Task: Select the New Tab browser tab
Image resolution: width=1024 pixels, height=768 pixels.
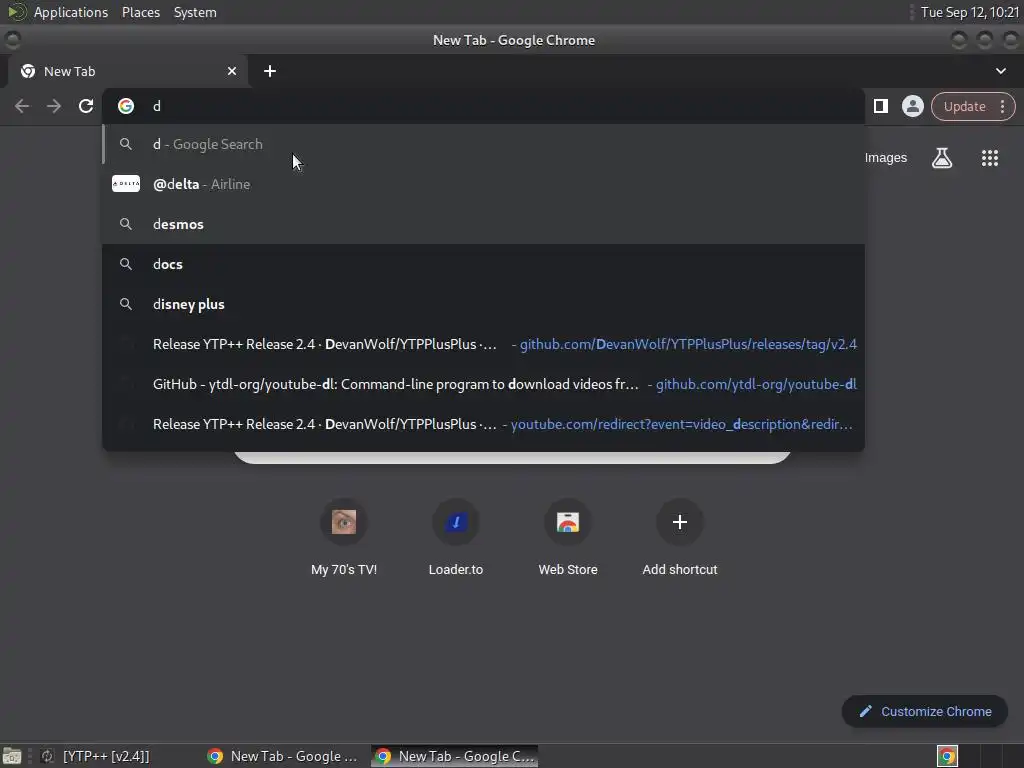Action: coord(127,71)
